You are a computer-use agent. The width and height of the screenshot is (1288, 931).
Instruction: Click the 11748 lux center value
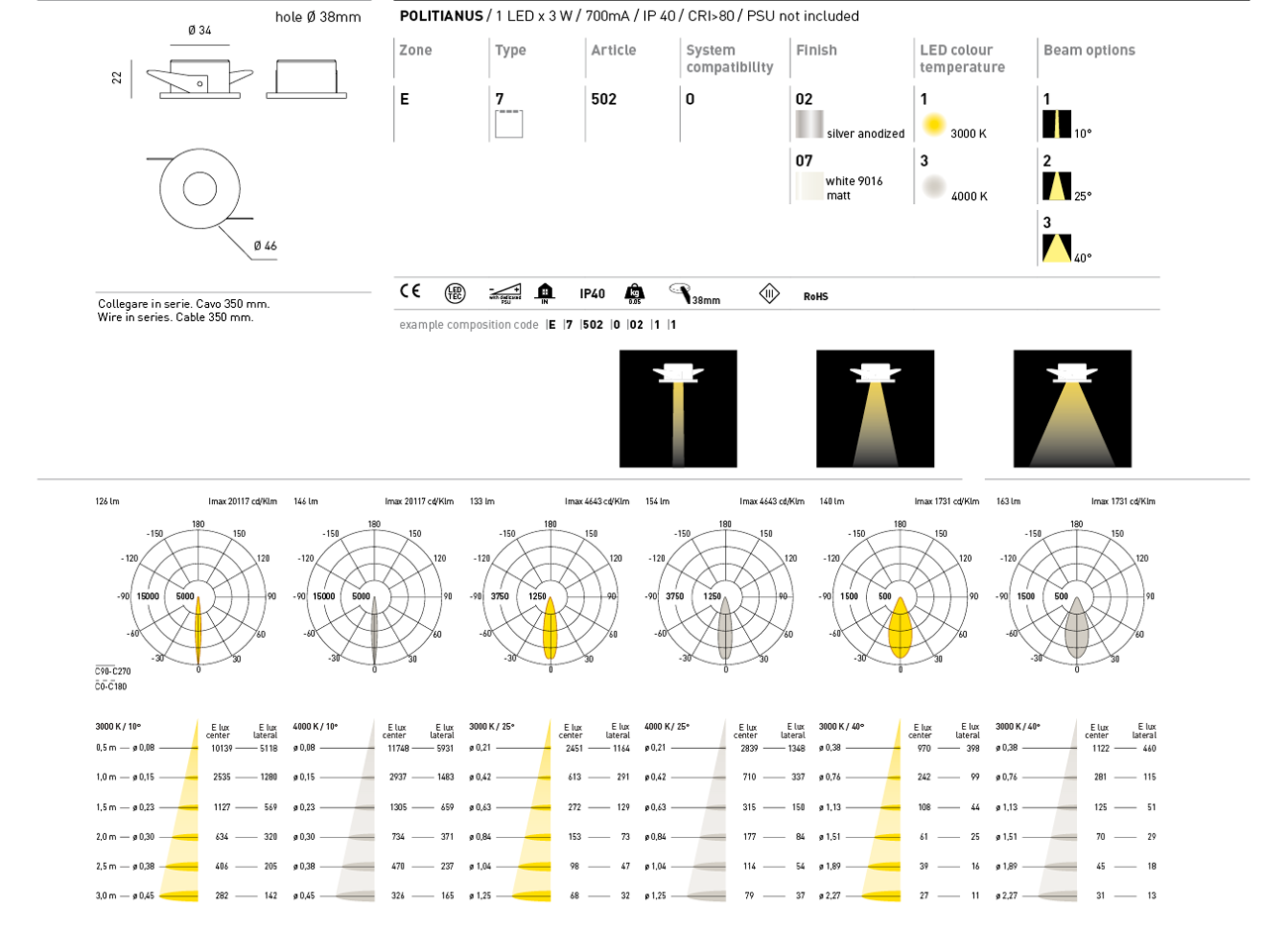tap(397, 749)
